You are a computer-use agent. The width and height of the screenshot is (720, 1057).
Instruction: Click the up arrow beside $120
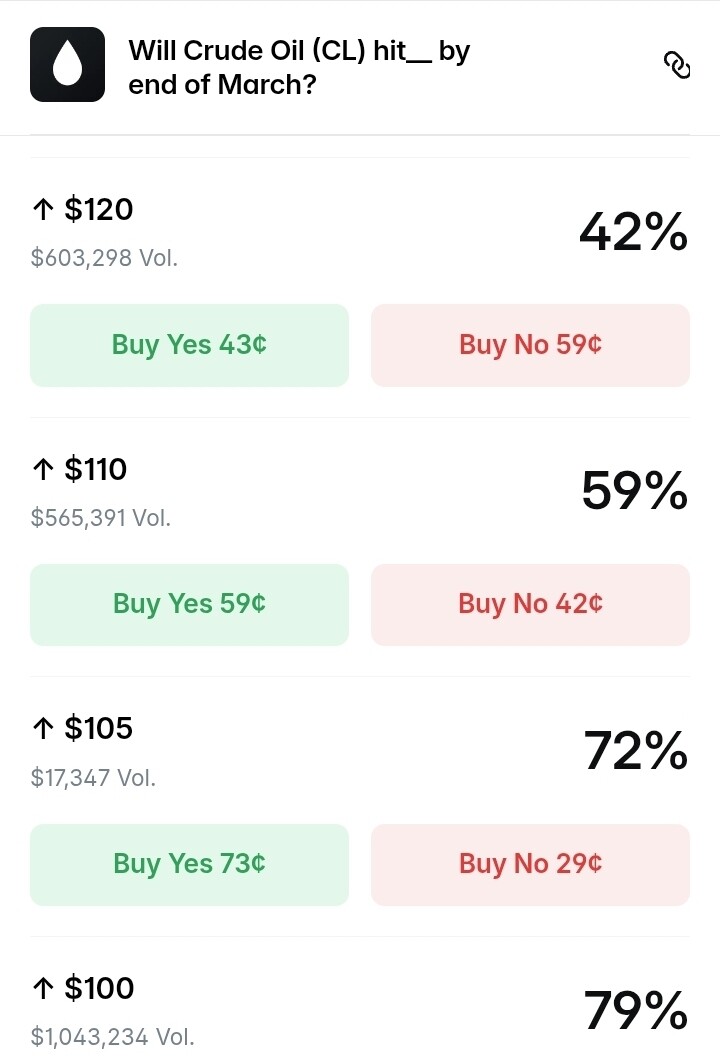43,210
